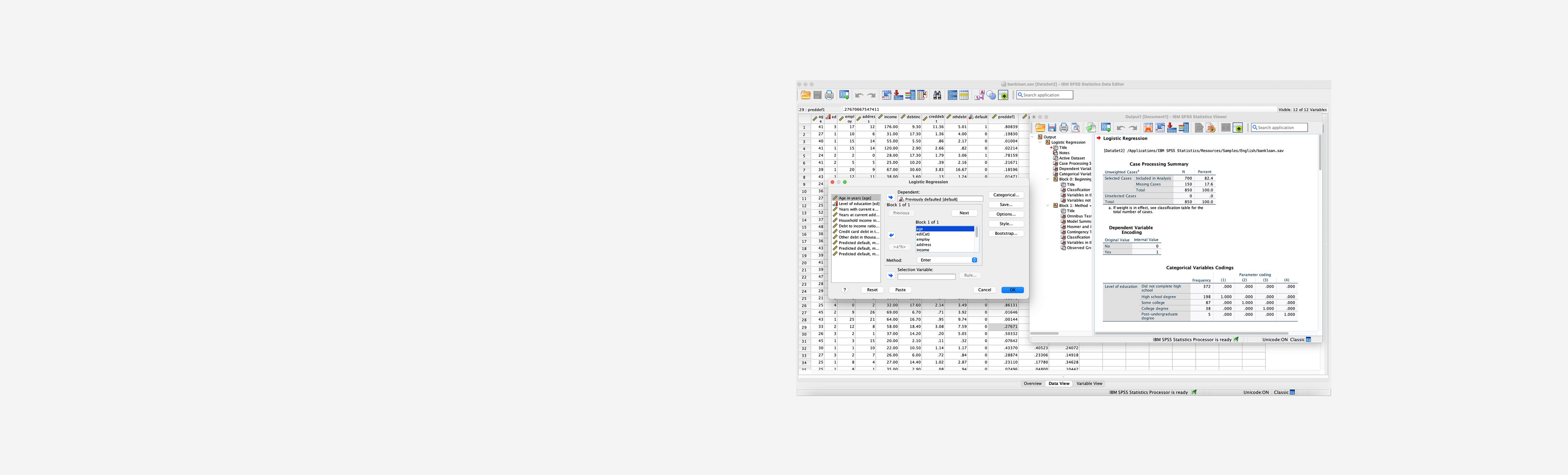Select 'ed(Cat)' in covariates list

click(x=945, y=234)
